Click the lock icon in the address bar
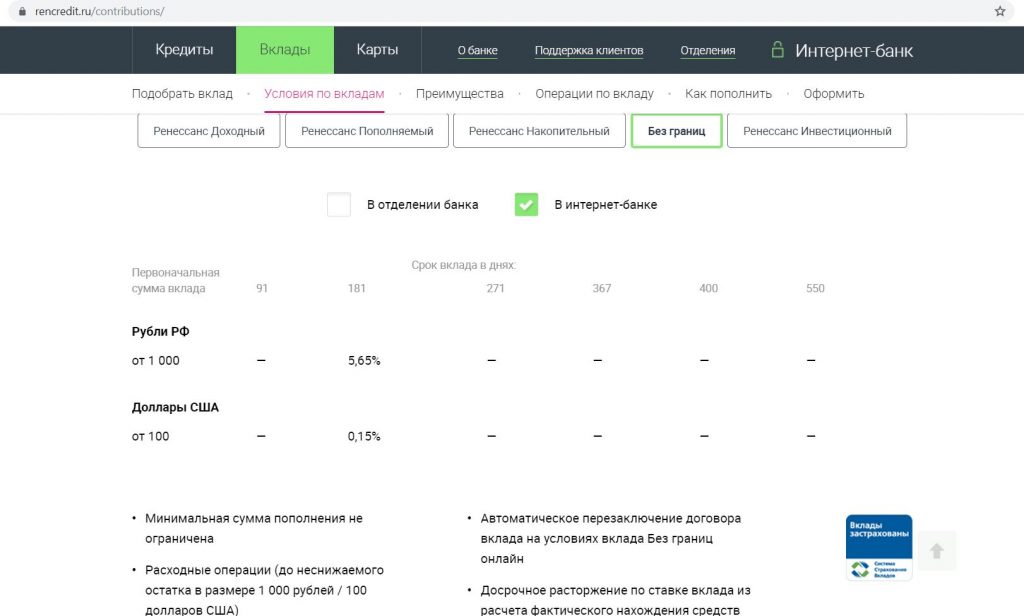This screenshot has width=1024, height=616. (22, 11)
